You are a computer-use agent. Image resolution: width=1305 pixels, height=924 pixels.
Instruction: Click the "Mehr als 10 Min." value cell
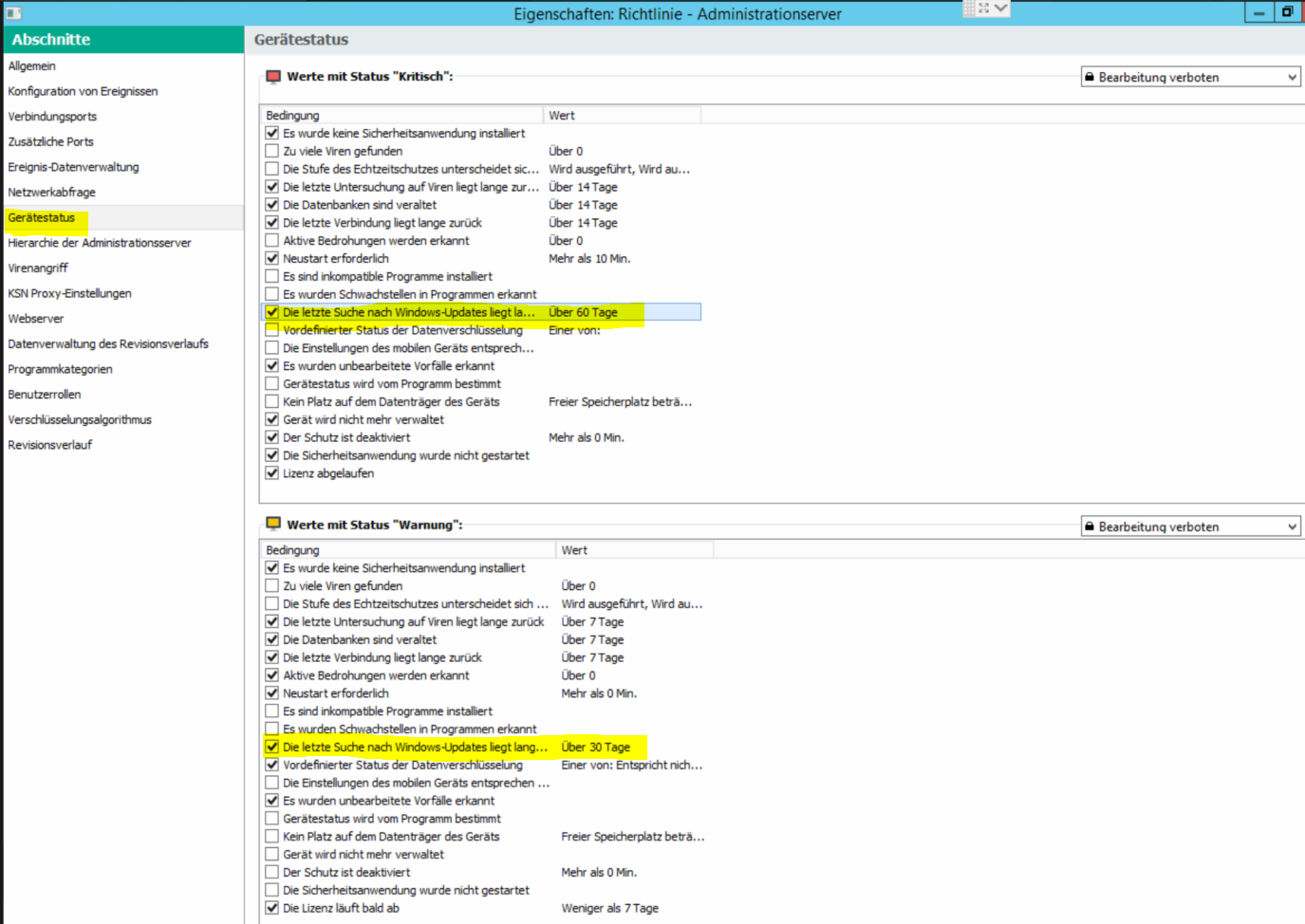pyautogui.click(x=589, y=258)
